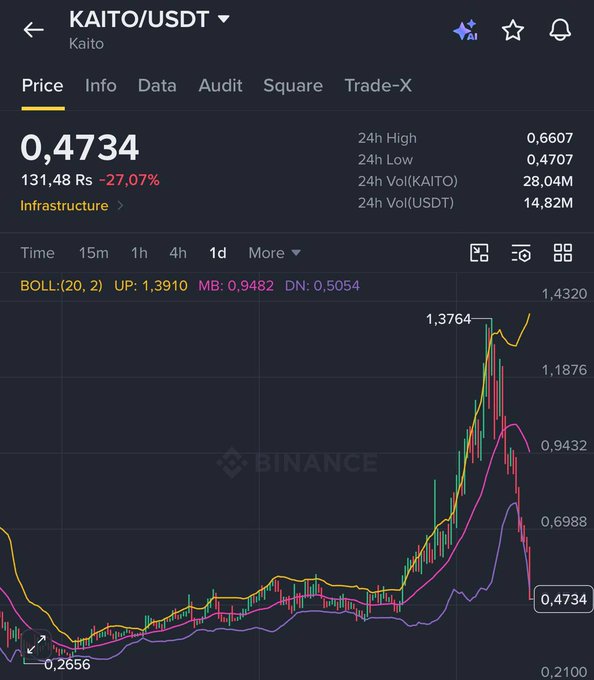Open the Square tab

click(293, 85)
